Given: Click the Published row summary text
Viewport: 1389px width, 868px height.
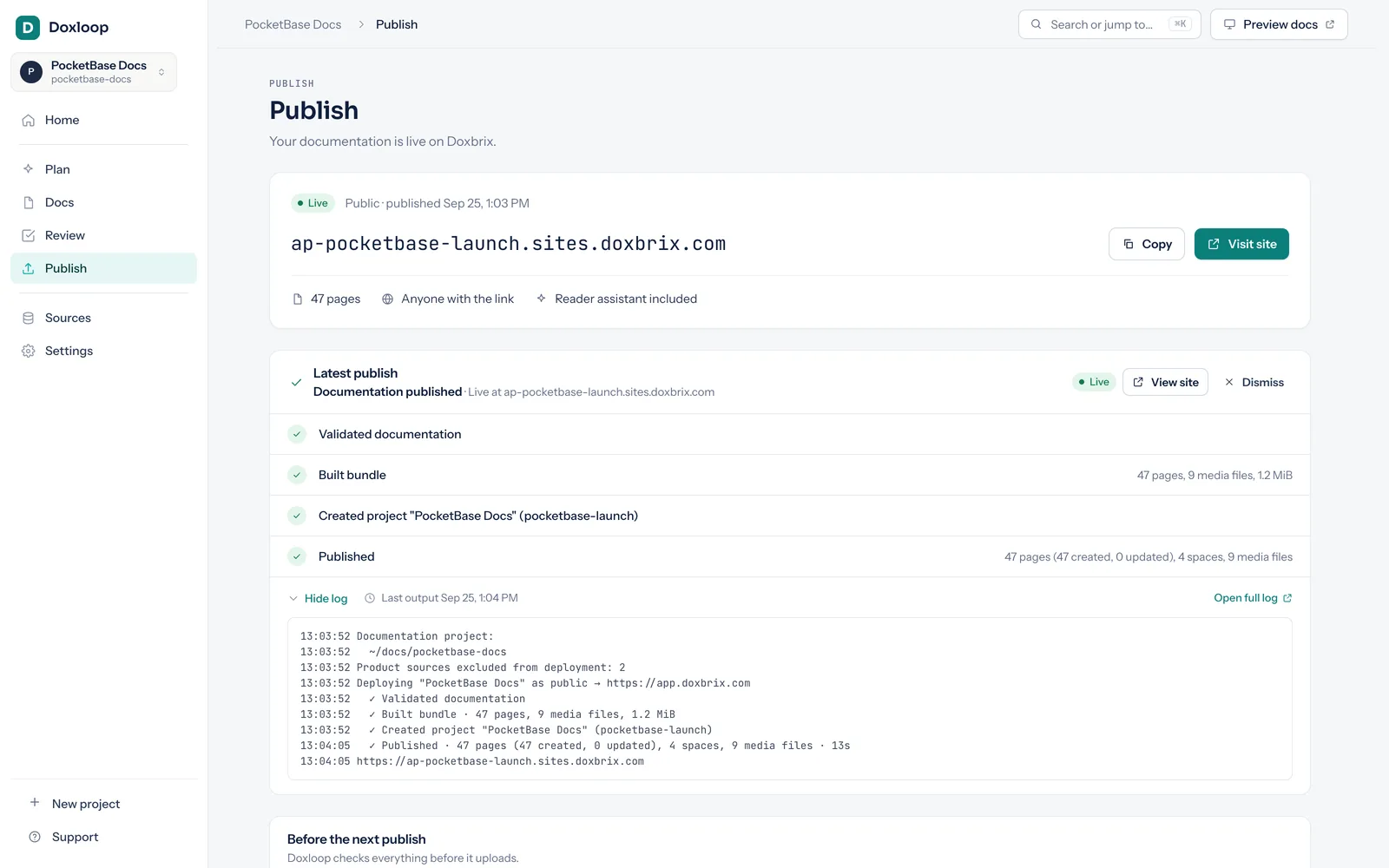Looking at the screenshot, I should [x=1149, y=556].
